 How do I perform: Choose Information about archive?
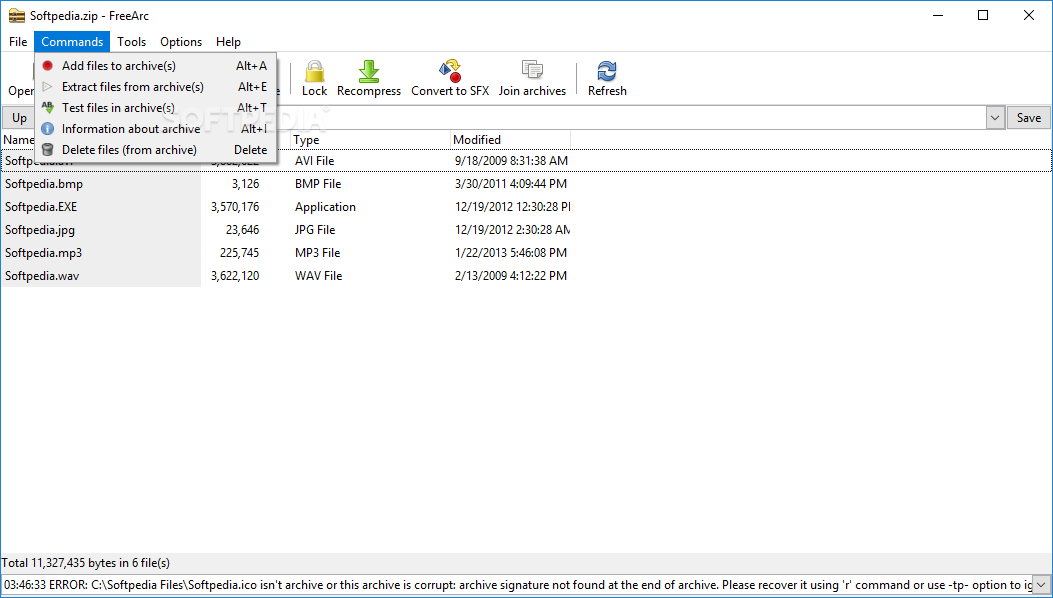pyautogui.click(x=156, y=128)
